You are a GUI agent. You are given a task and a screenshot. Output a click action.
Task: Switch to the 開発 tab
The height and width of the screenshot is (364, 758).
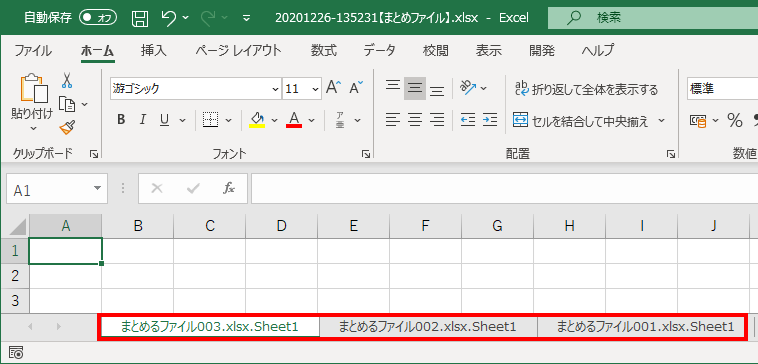(x=542, y=50)
